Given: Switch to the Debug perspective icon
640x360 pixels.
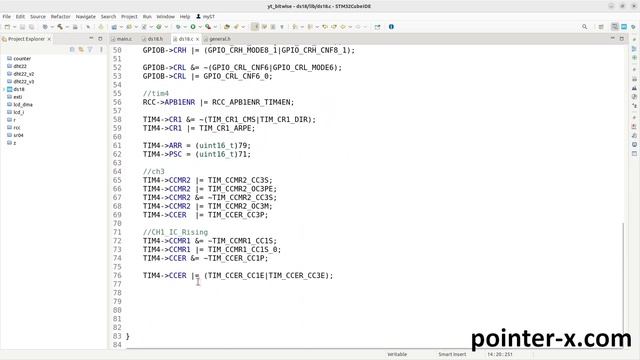Looking at the screenshot, I should [x=633, y=27].
